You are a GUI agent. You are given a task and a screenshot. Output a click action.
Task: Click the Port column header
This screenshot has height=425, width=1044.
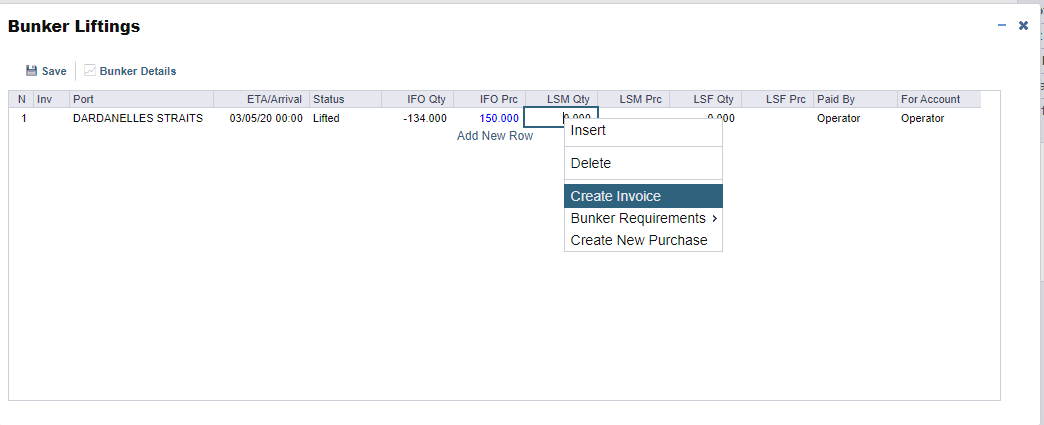click(x=140, y=99)
